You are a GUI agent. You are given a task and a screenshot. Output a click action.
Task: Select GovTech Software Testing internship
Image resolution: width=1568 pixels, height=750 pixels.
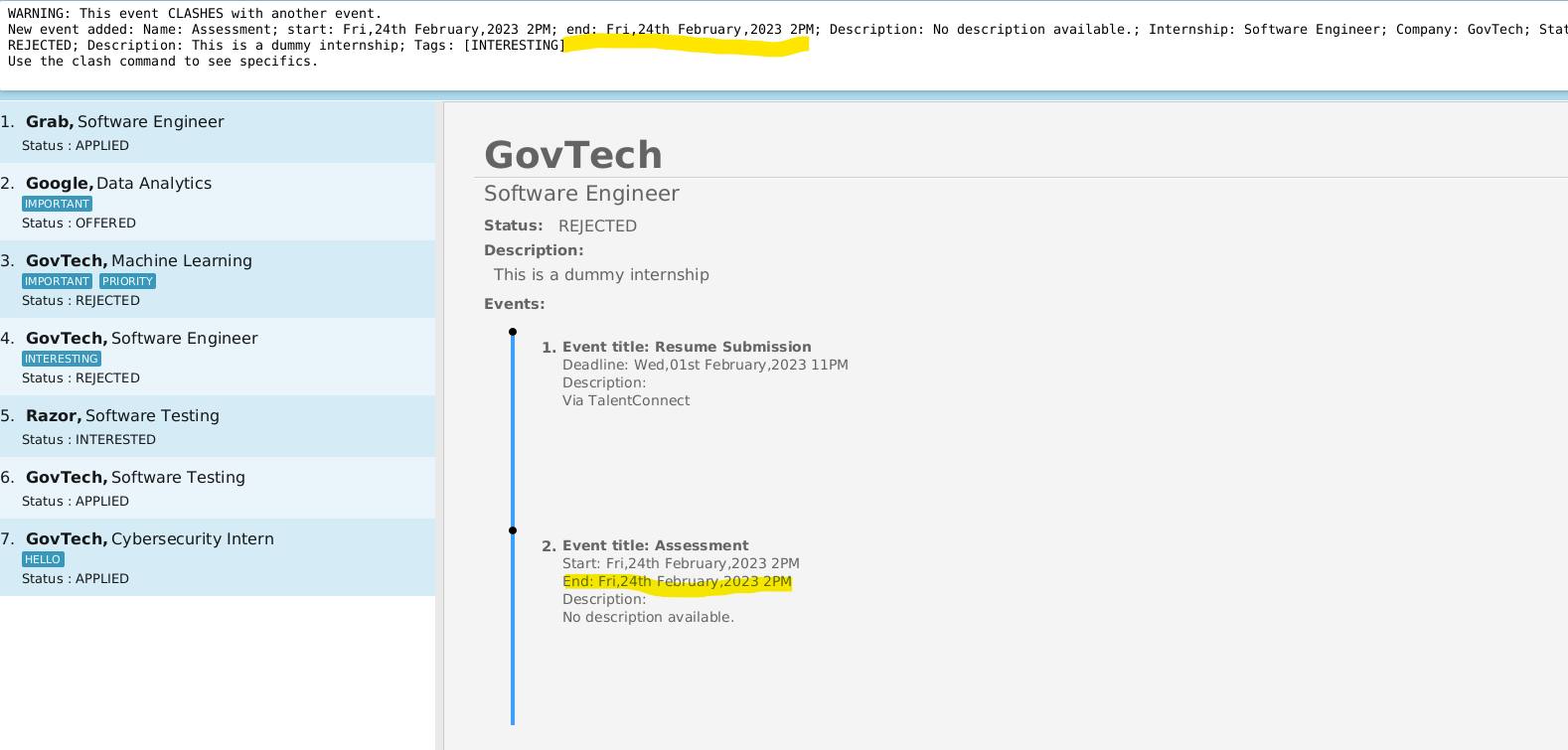[218, 488]
